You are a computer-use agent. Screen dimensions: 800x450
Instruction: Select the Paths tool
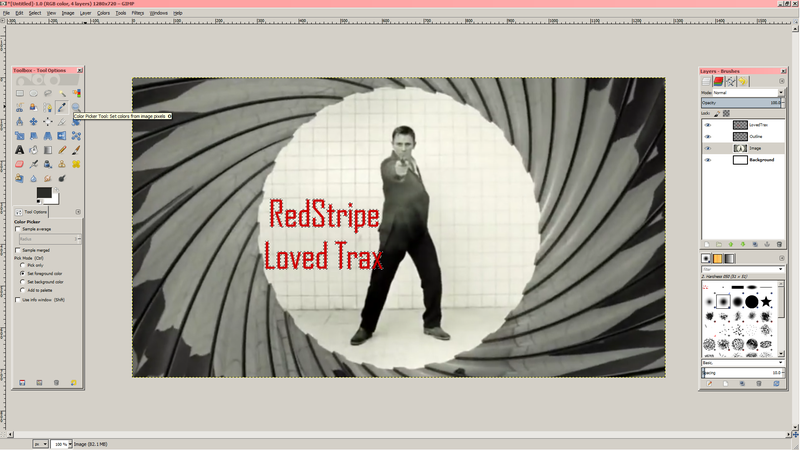47,107
